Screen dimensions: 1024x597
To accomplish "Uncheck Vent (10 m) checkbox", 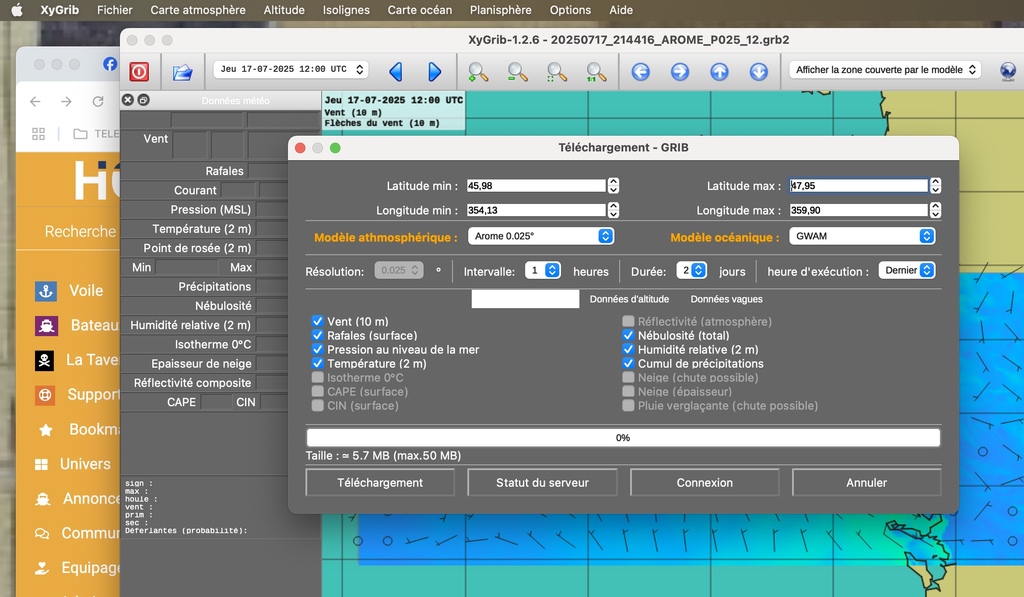I will pos(317,321).
